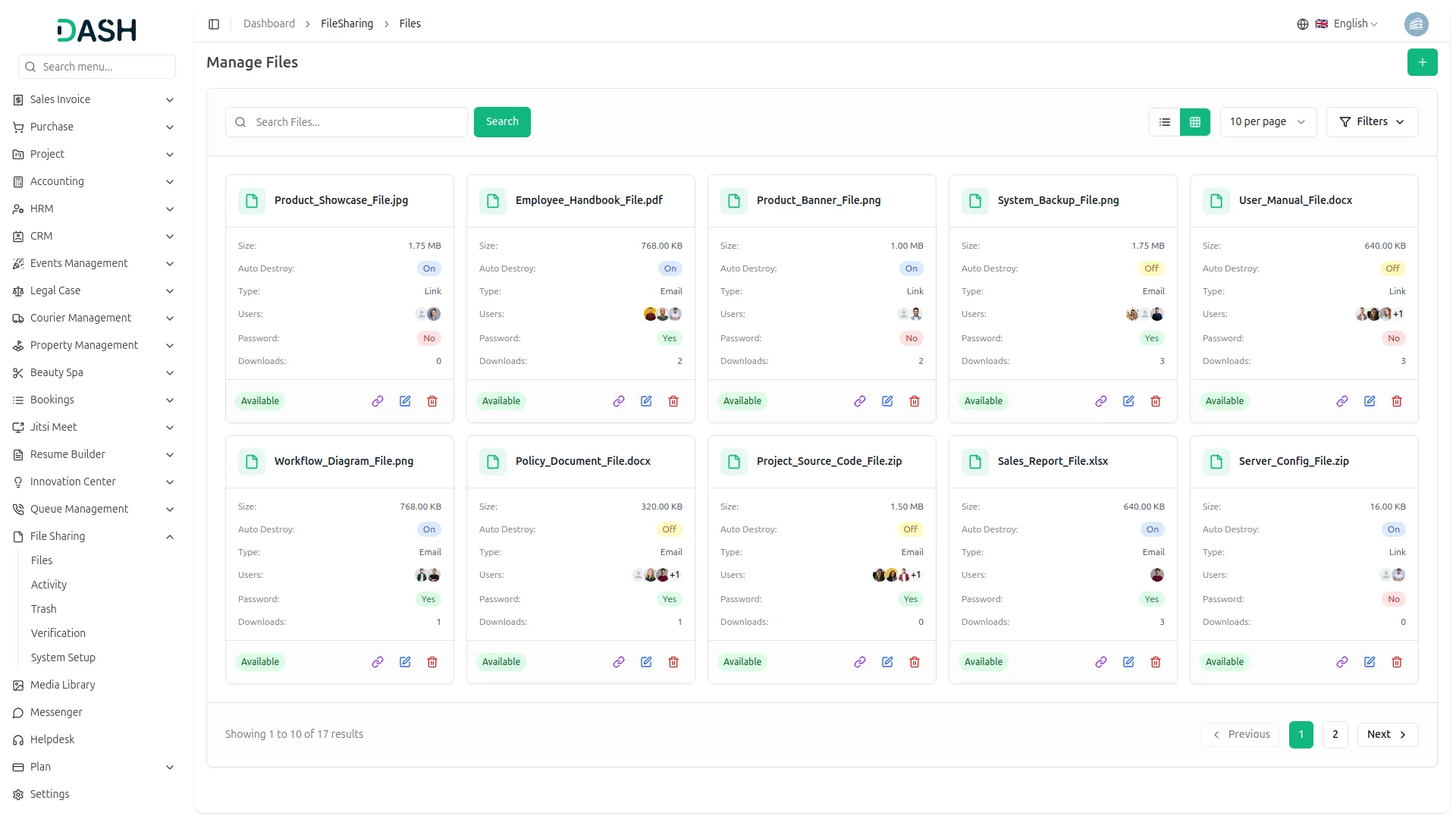
Task: Open the 10 per page dropdown
Action: 1267,121
